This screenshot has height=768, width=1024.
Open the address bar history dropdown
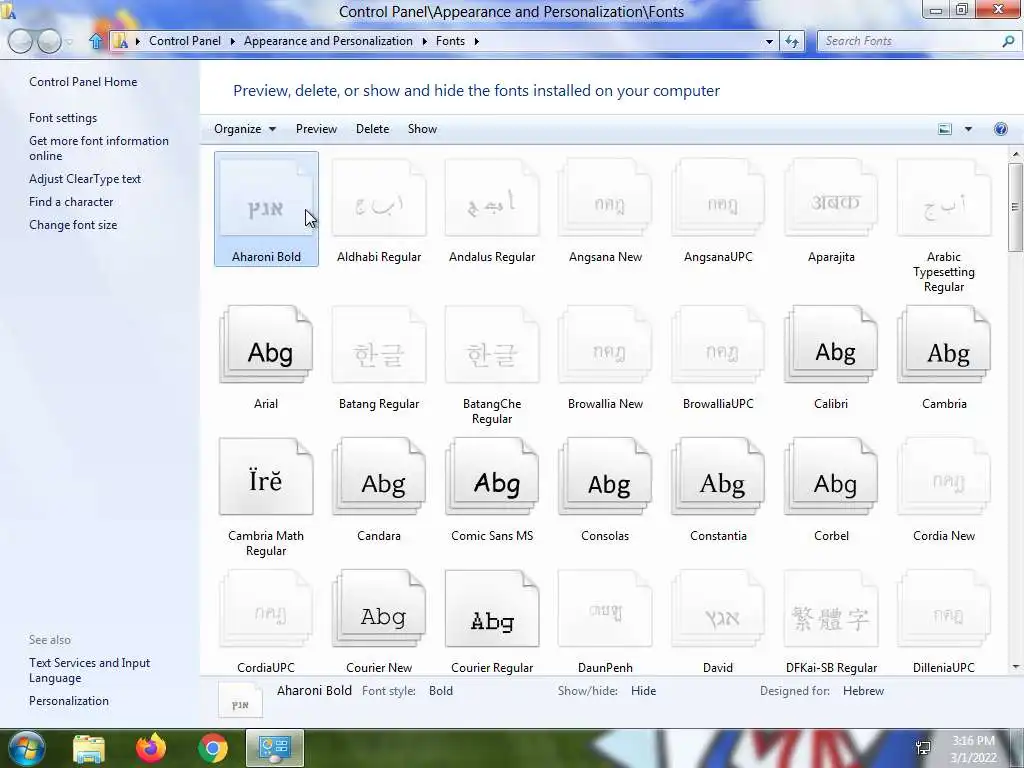(x=769, y=41)
